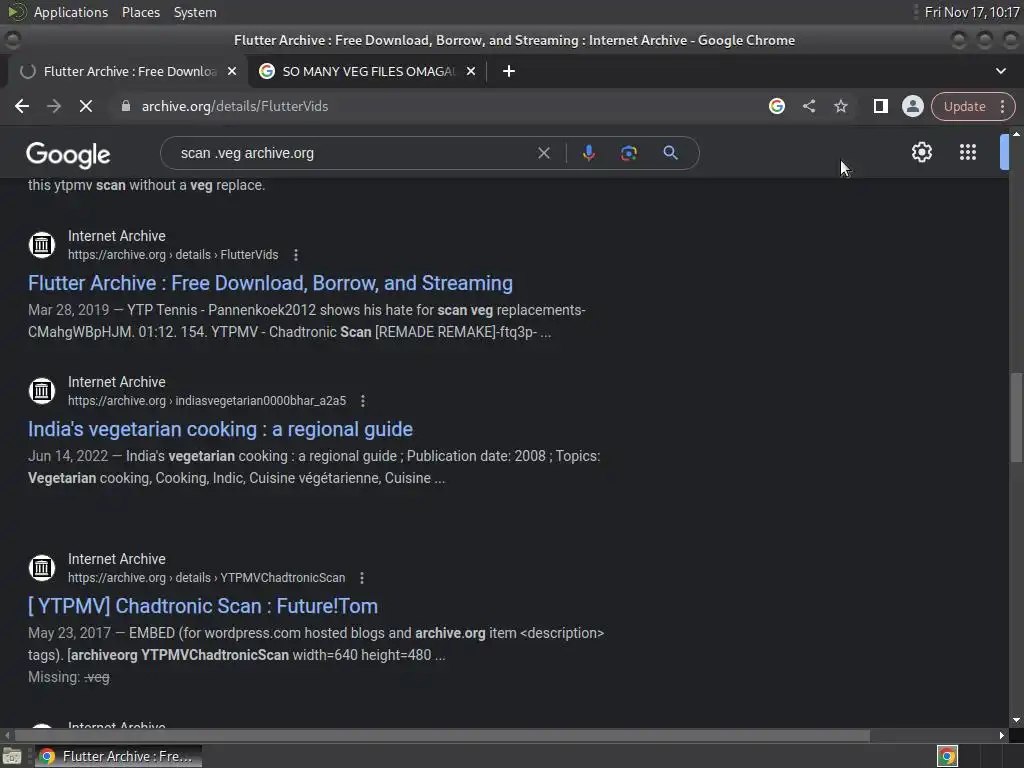This screenshot has height=768, width=1024.
Task: Go back using the browser back arrow
Action: click(22, 106)
